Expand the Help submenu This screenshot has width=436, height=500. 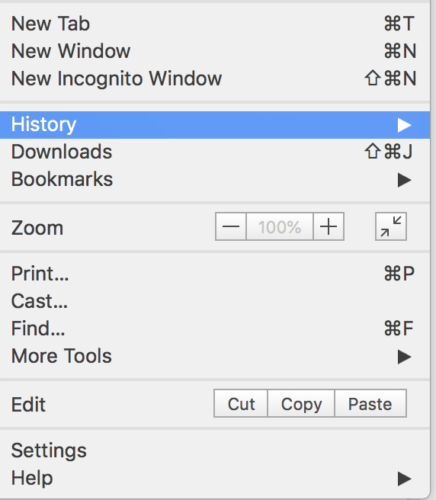[215, 478]
